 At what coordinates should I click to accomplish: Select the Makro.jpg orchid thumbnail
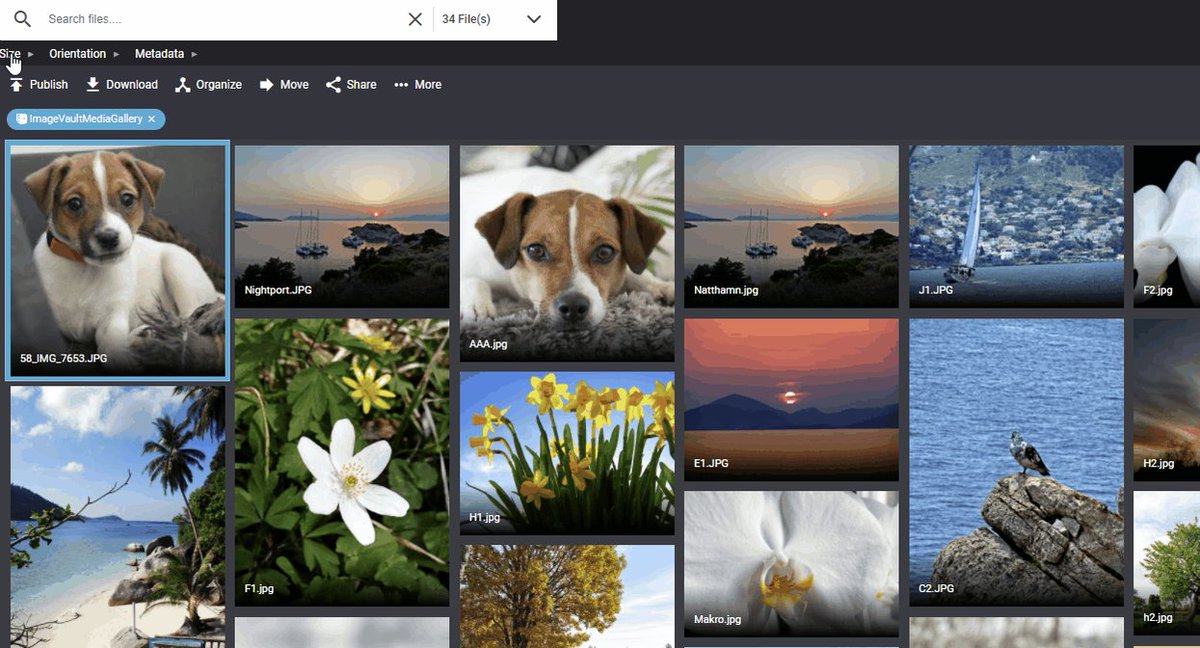(x=791, y=563)
